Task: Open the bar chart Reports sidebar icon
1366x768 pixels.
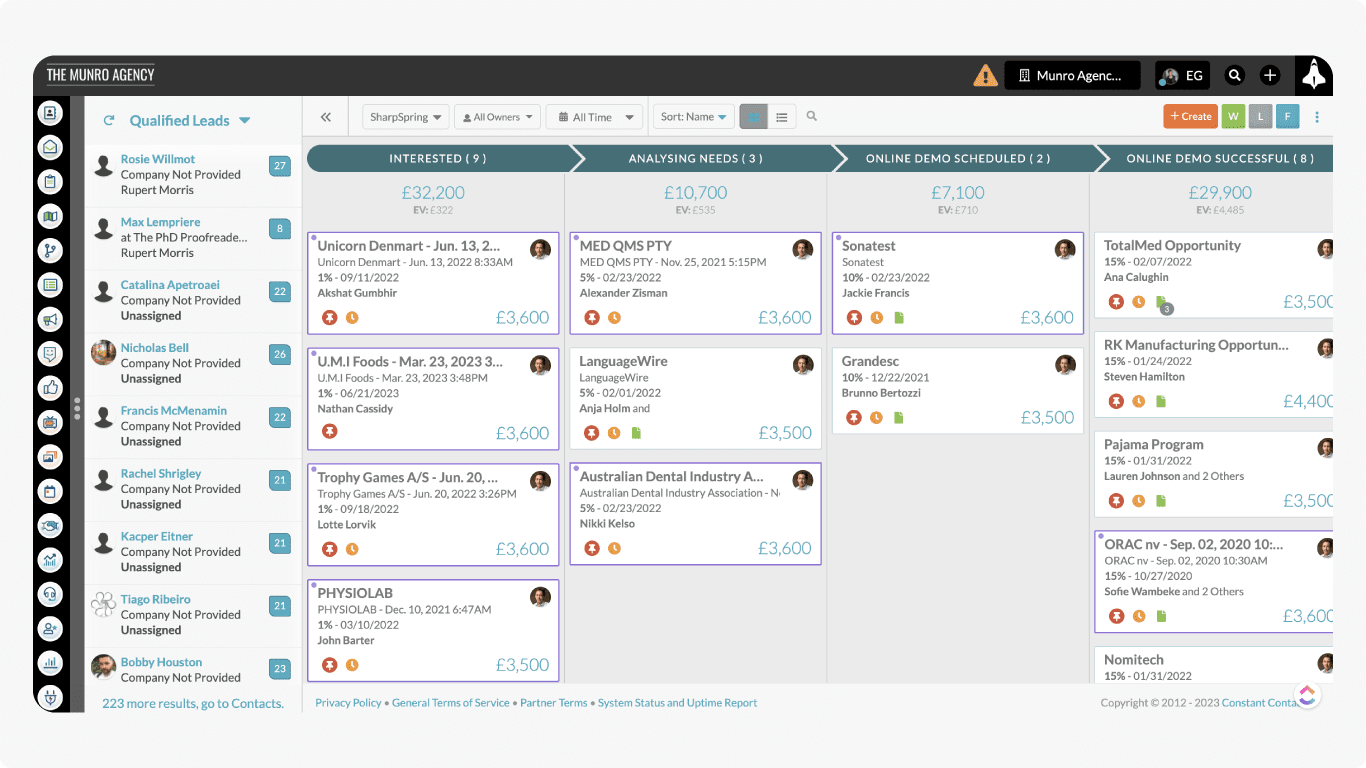Action: point(50,663)
